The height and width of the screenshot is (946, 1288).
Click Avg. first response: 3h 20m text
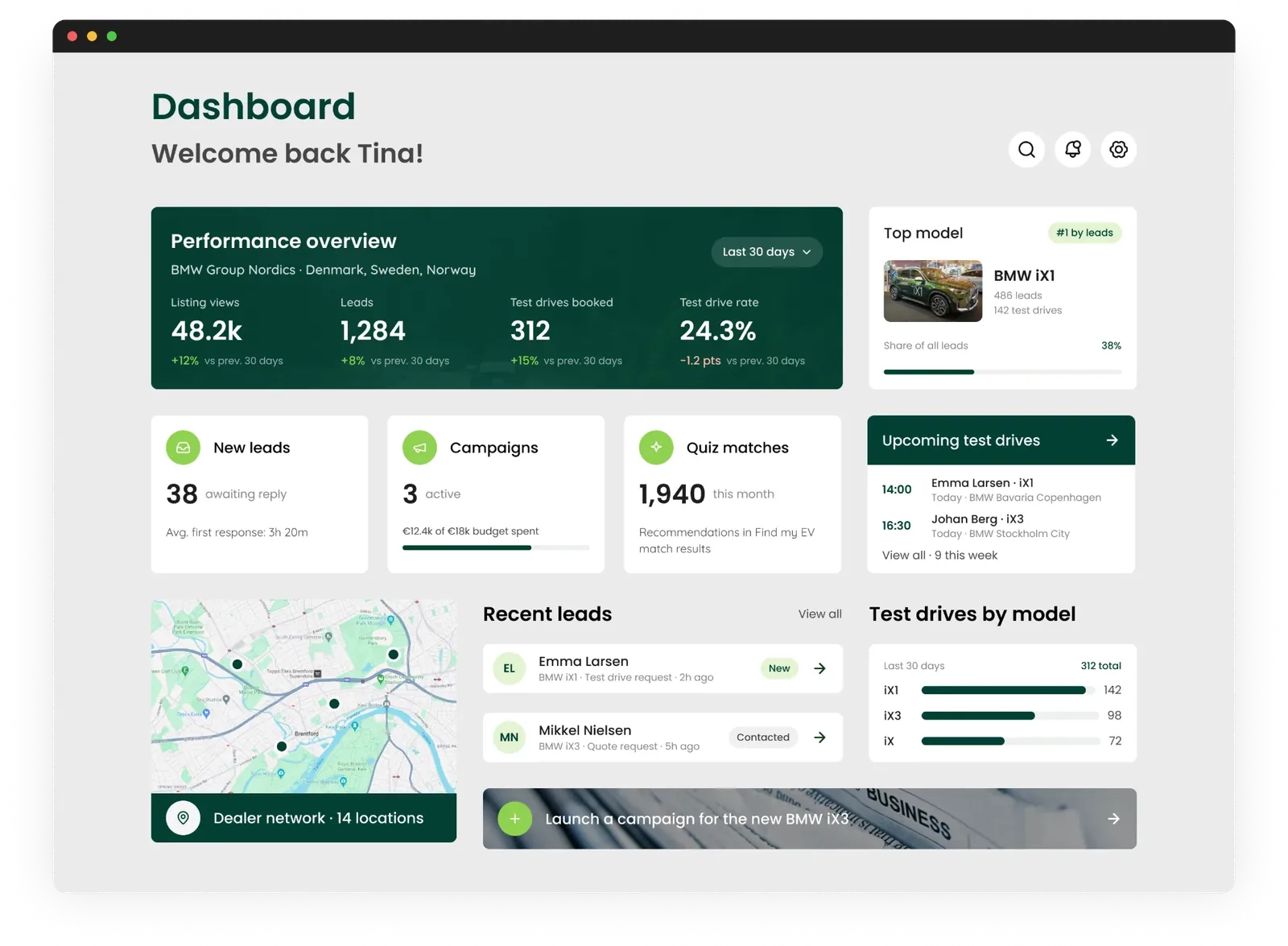click(x=237, y=532)
